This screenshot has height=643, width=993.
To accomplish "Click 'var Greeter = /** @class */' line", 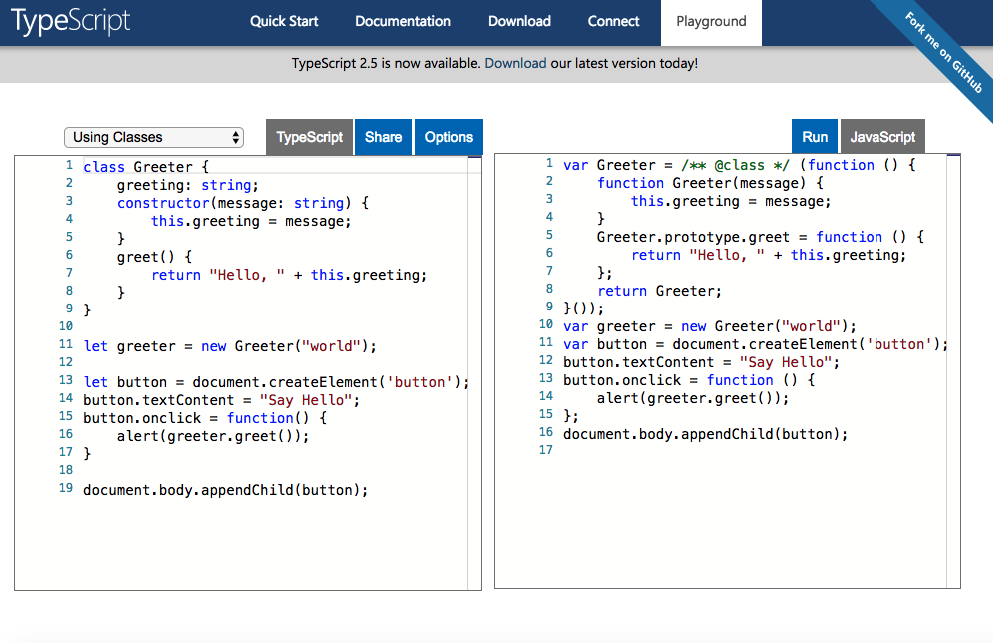I will (739, 165).
